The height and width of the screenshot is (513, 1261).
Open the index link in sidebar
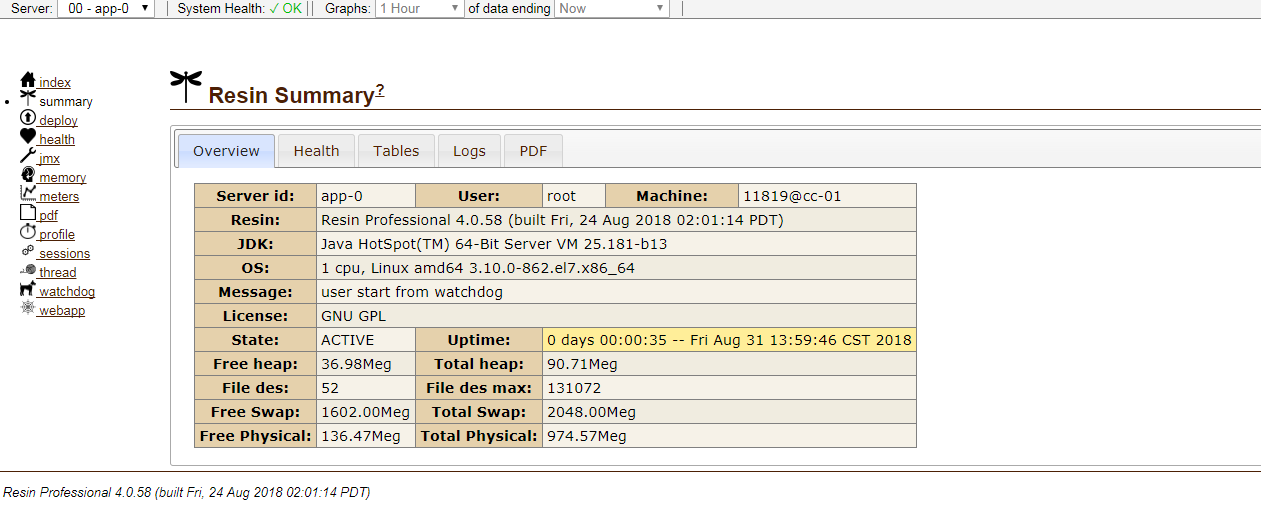pyautogui.click(x=55, y=83)
